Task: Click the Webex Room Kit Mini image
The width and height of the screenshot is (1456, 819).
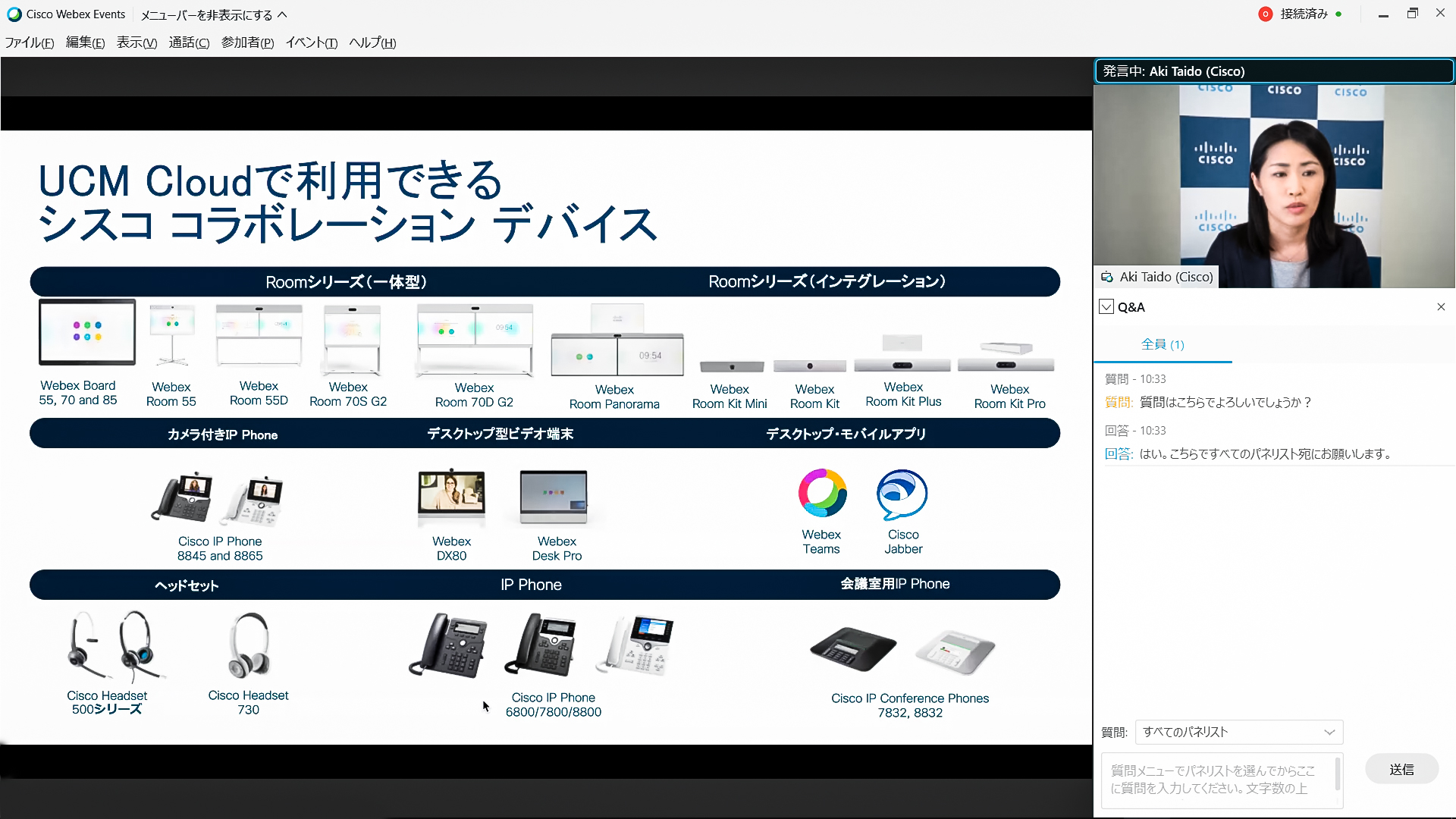Action: 732,367
